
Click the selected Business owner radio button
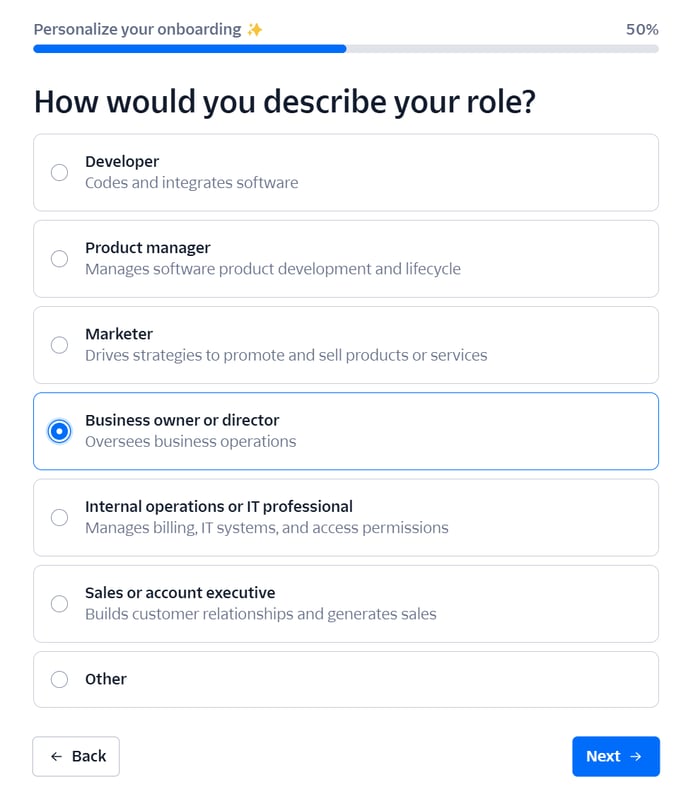[x=59, y=431]
